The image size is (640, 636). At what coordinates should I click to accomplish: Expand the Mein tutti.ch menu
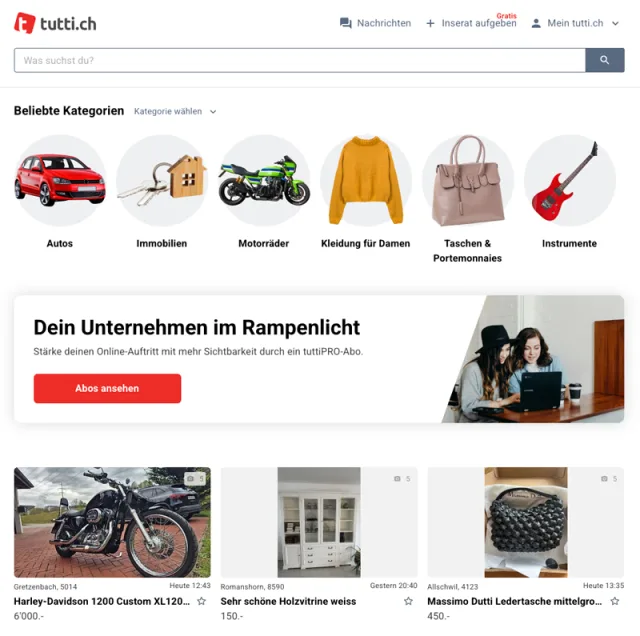[575, 23]
